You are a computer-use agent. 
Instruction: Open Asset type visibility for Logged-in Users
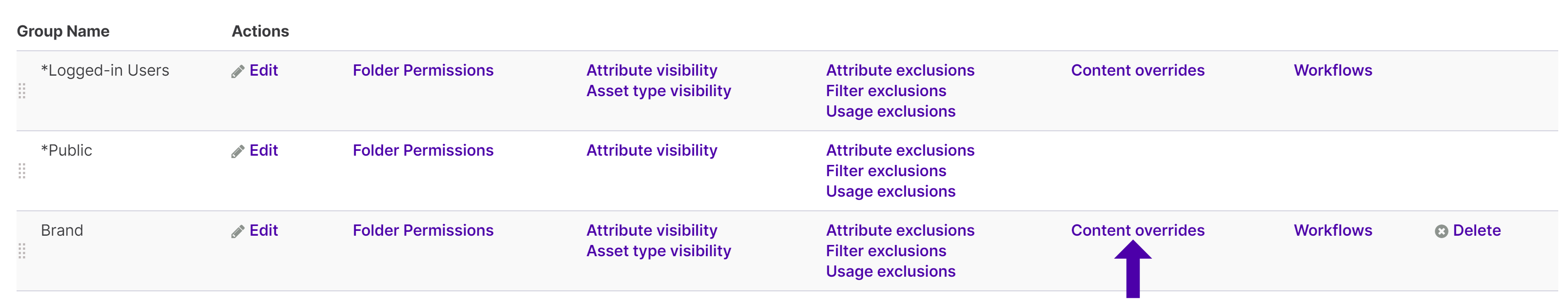659,91
